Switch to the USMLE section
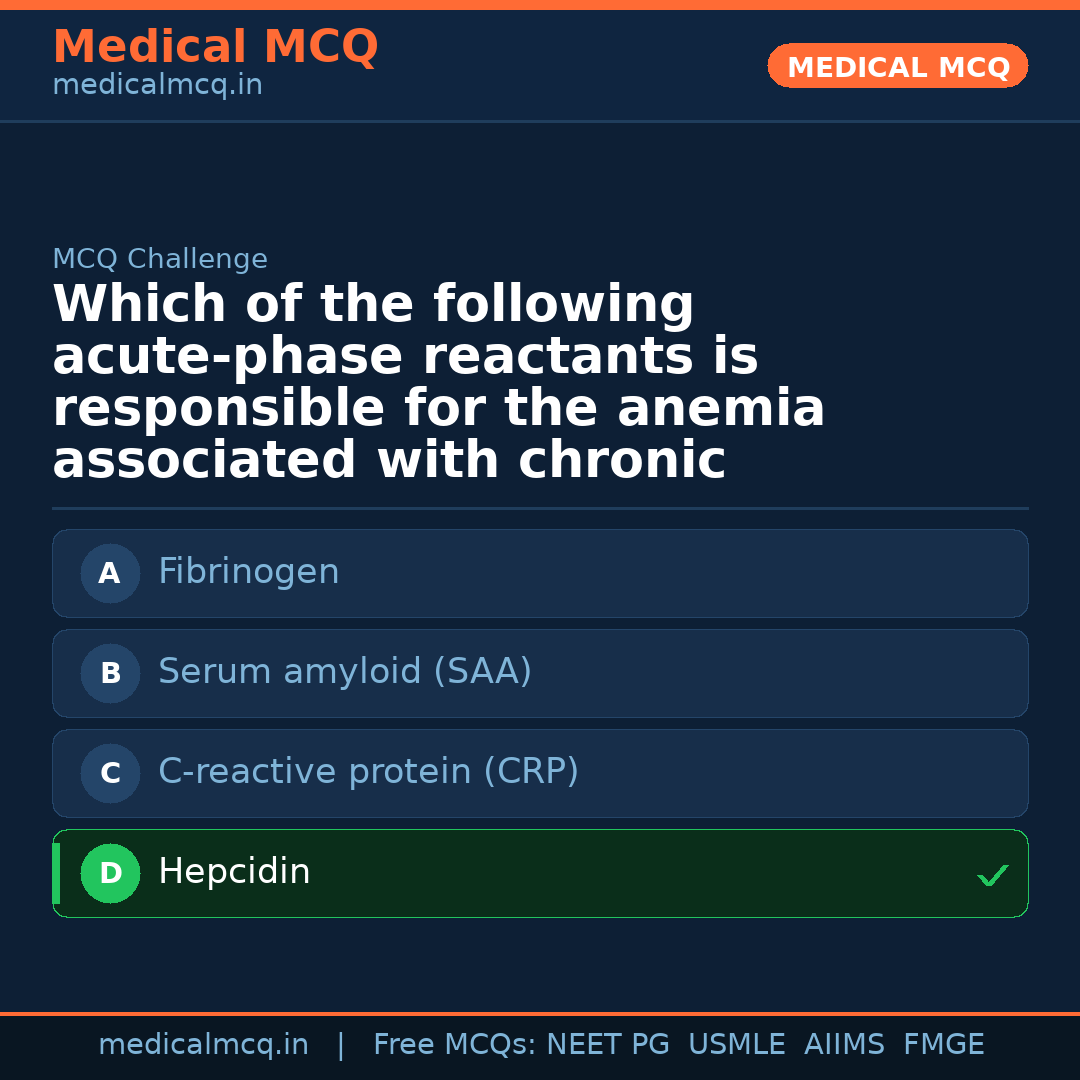This screenshot has height=1080, width=1080. [x=737, y=1043]
